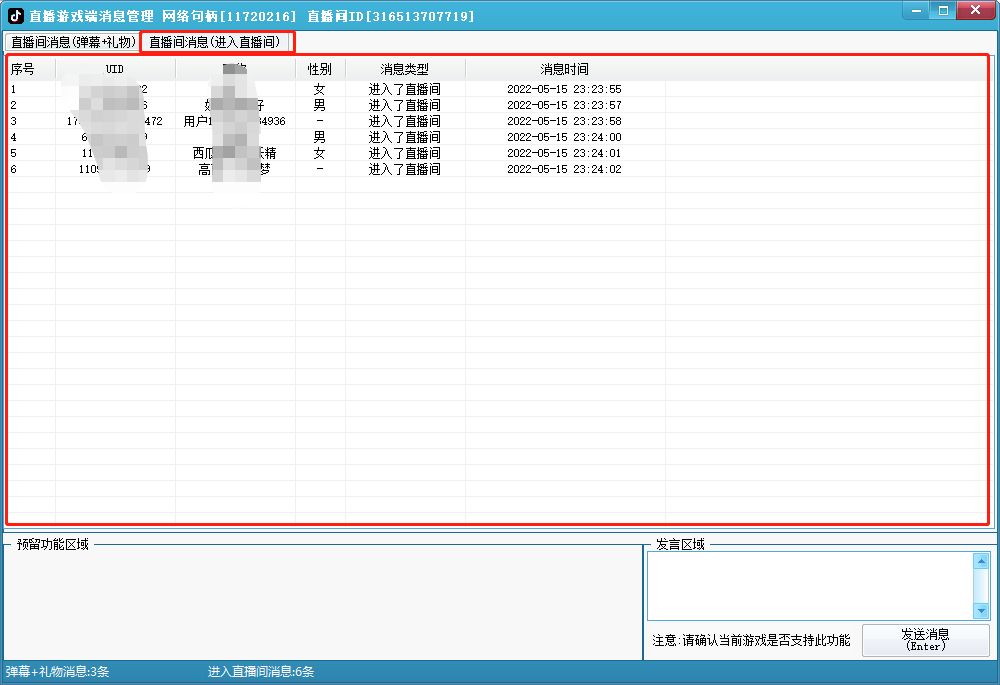Focus the 发言区域 message text box
This screenshot has width=1000, height=685.
(810, 586)
